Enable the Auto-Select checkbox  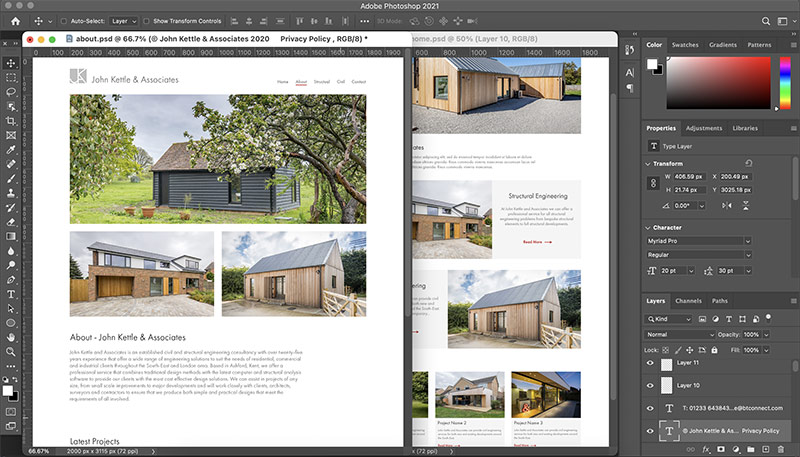[64, 21]
